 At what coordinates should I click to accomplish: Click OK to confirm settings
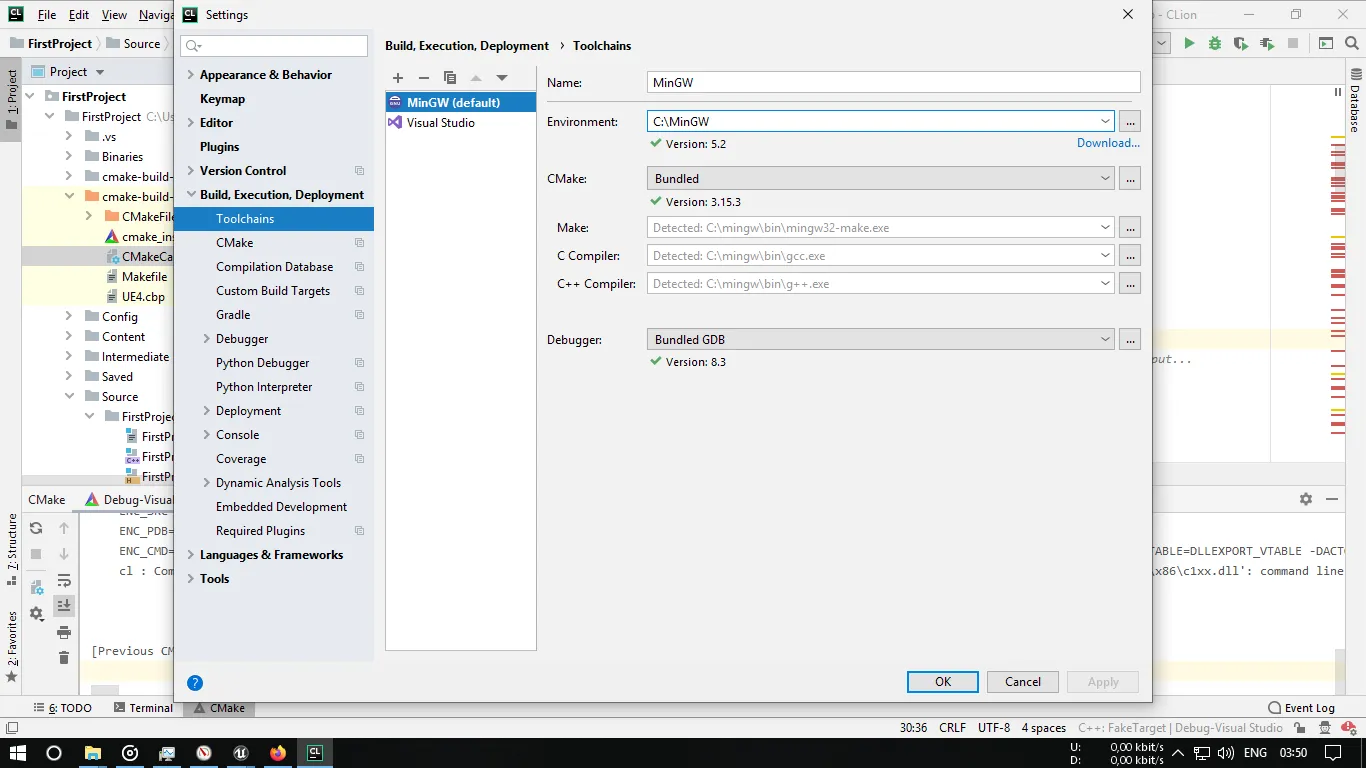[943, 682]
